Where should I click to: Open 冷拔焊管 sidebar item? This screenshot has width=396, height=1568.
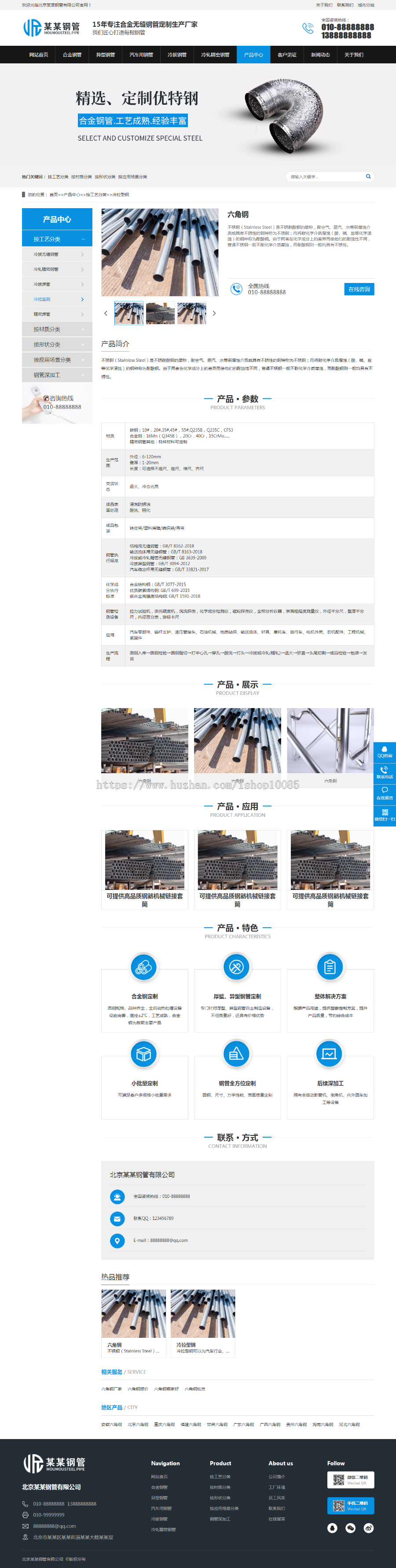[x=57, y=284]
